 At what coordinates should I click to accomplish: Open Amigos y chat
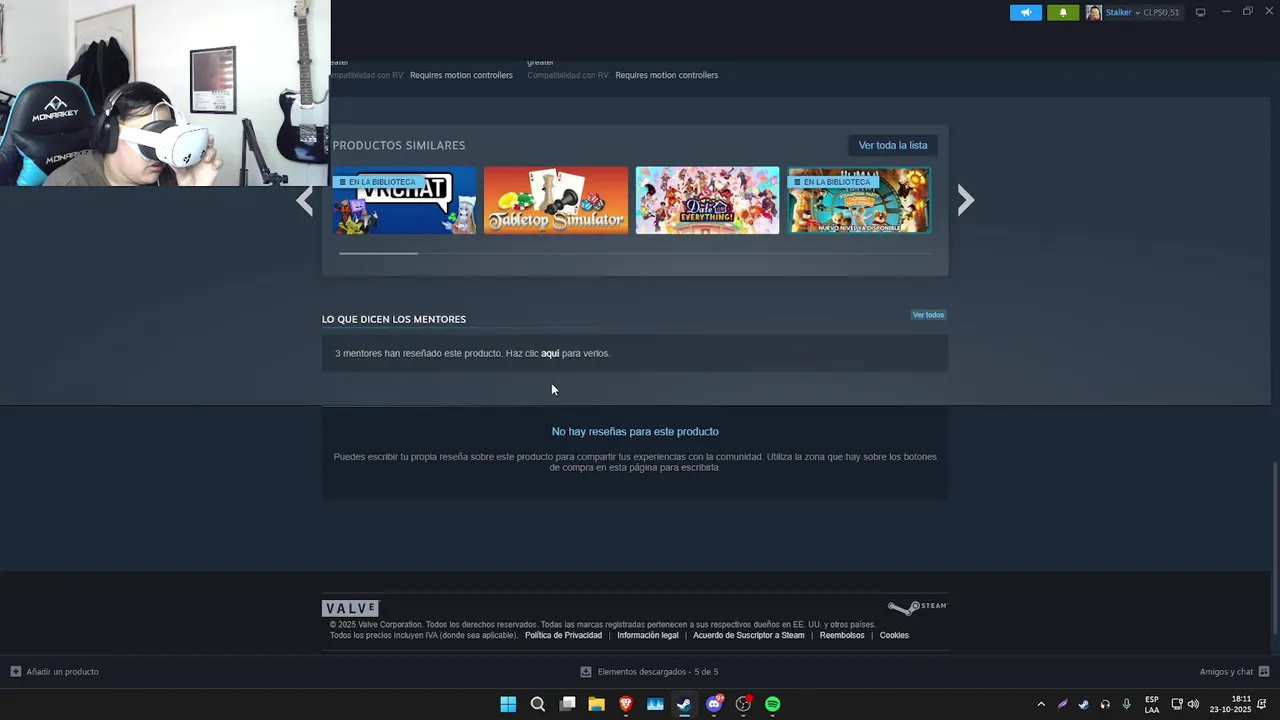1226,672
